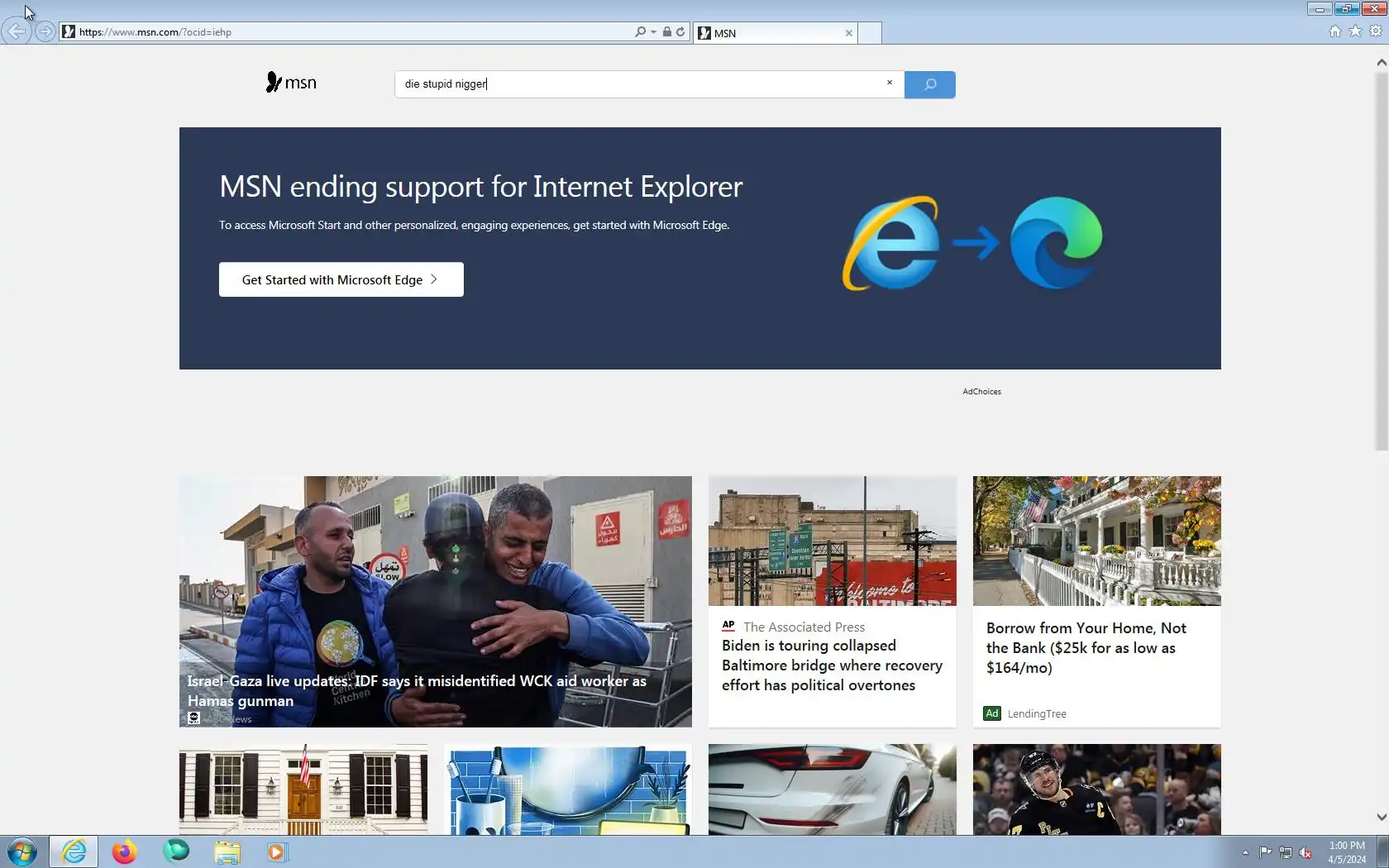Image resolution: width=1389 pixels, height=868 pixels.
Task: Click the address bar search magnifier icon
Action: coord(640,32)
